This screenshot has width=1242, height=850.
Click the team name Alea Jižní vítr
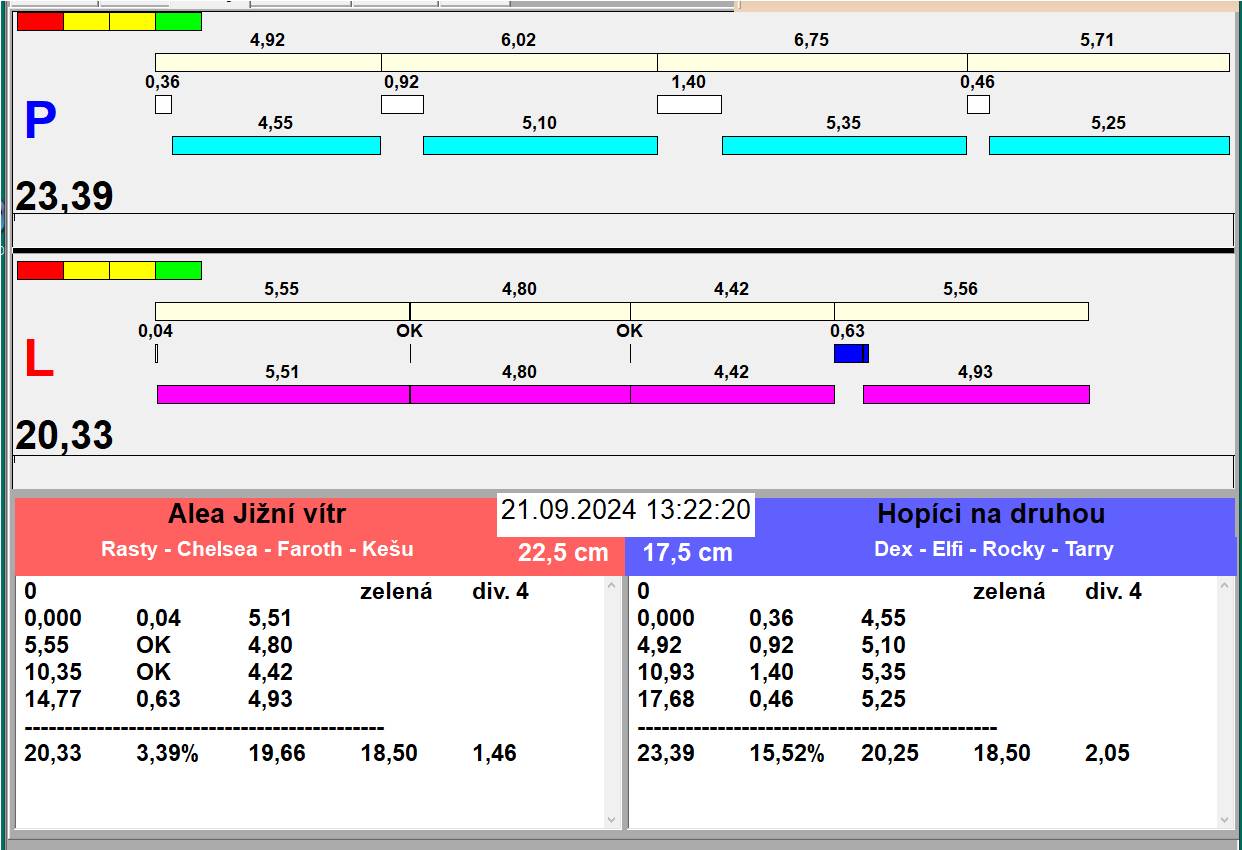point(257,515)
